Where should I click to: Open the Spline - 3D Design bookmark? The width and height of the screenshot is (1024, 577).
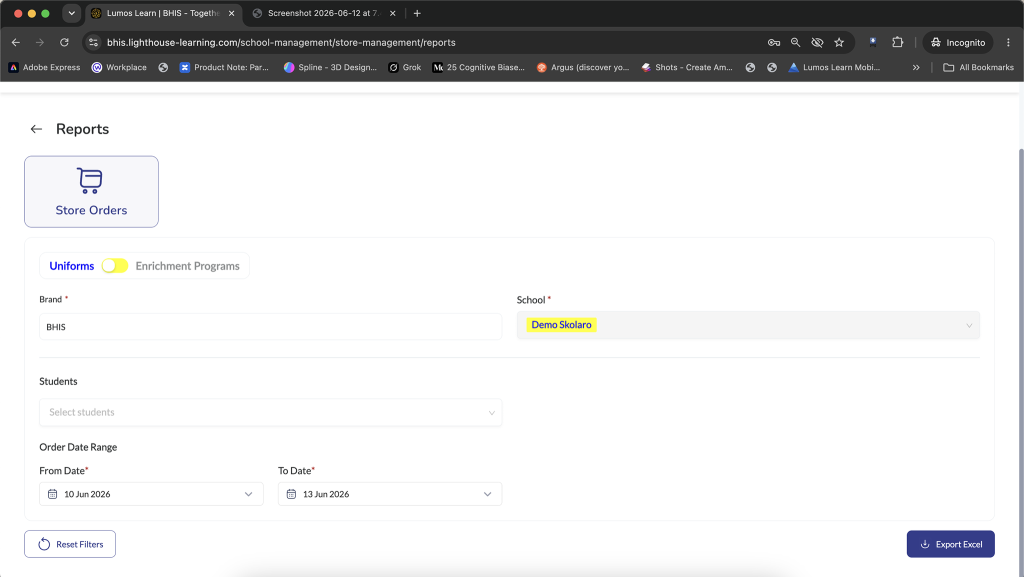point(330,67)
